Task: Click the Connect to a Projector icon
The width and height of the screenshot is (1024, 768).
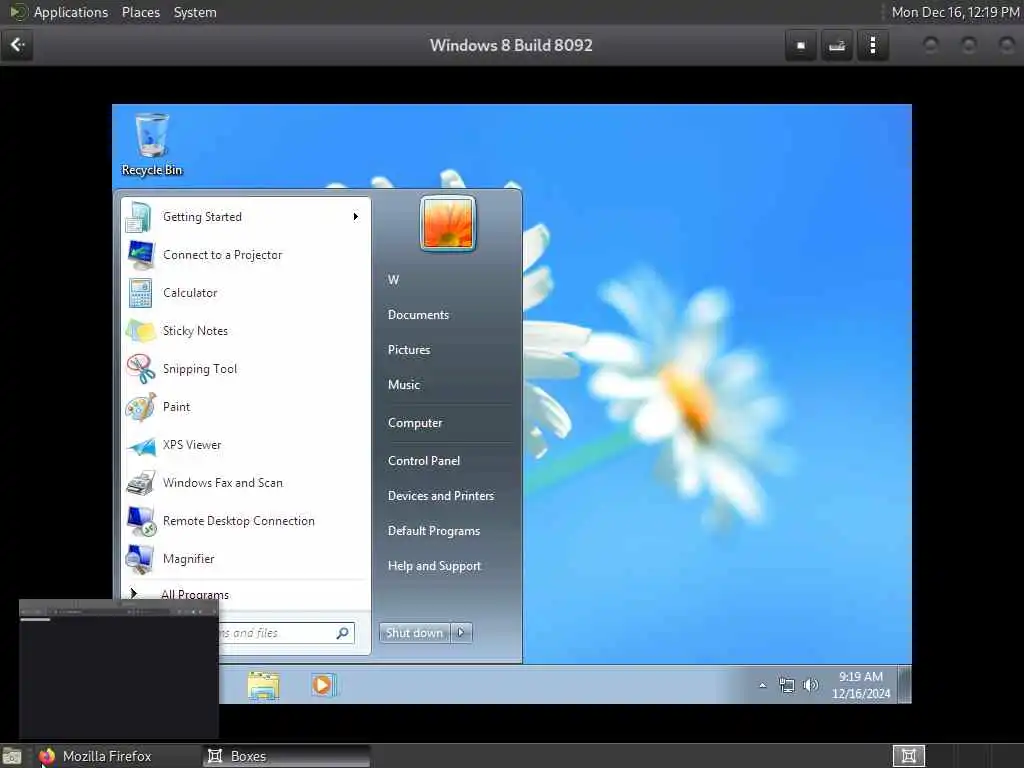Action: click(140, 255)
